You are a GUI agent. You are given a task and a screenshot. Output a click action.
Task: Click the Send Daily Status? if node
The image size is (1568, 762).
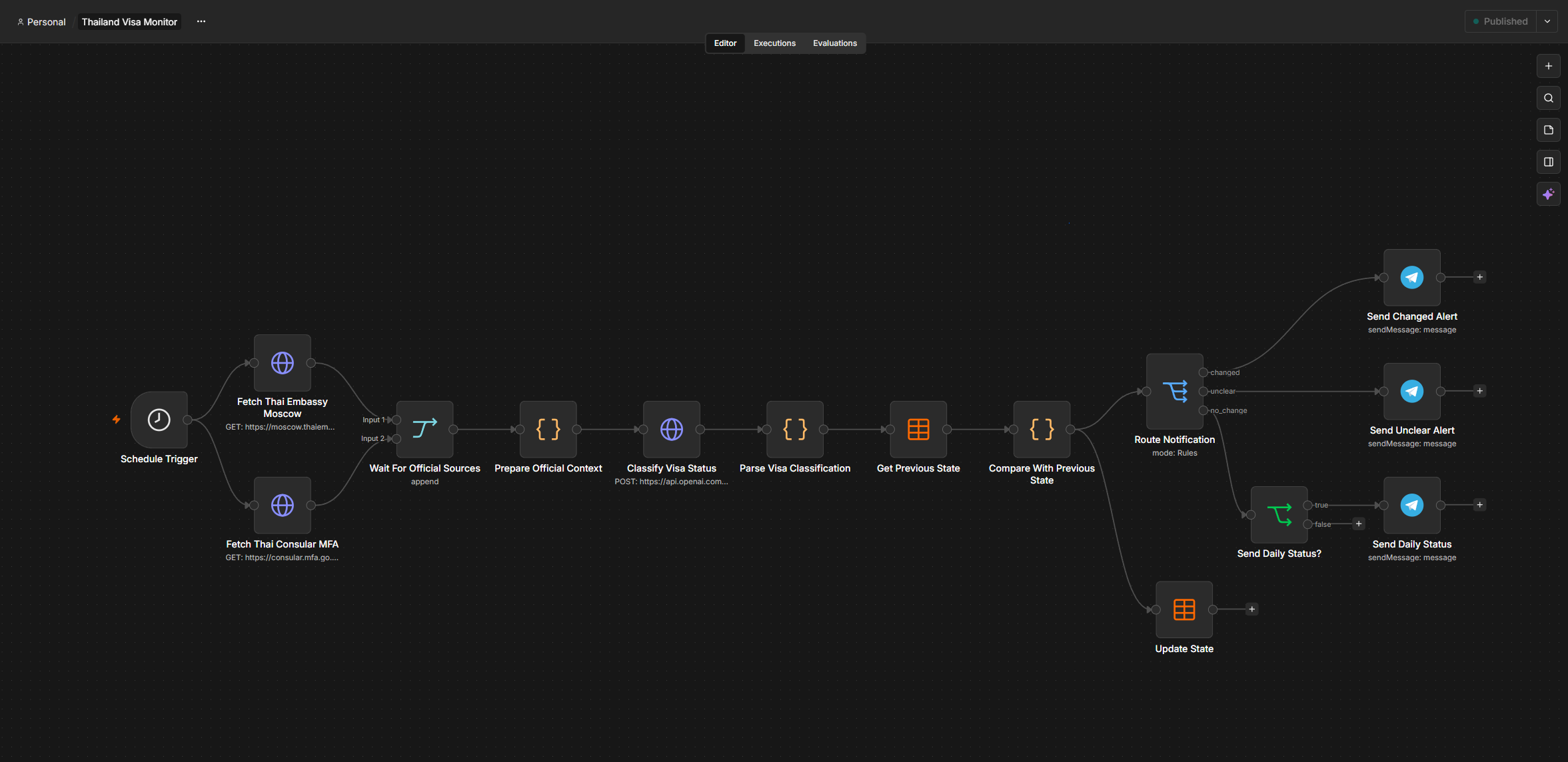(x=1279, y=515)
